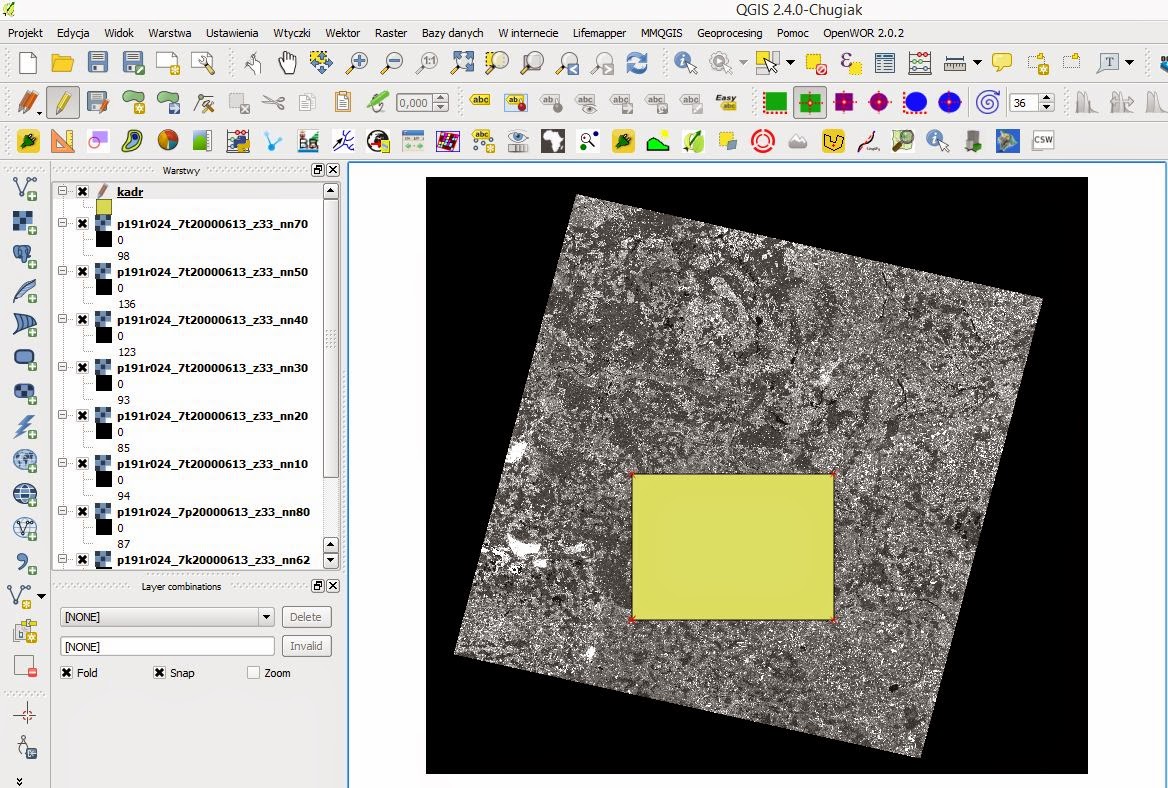Screen dimensions: 1168x788
Task: Click the yellow kadr symbol swatch
Action: pos(104,207)
